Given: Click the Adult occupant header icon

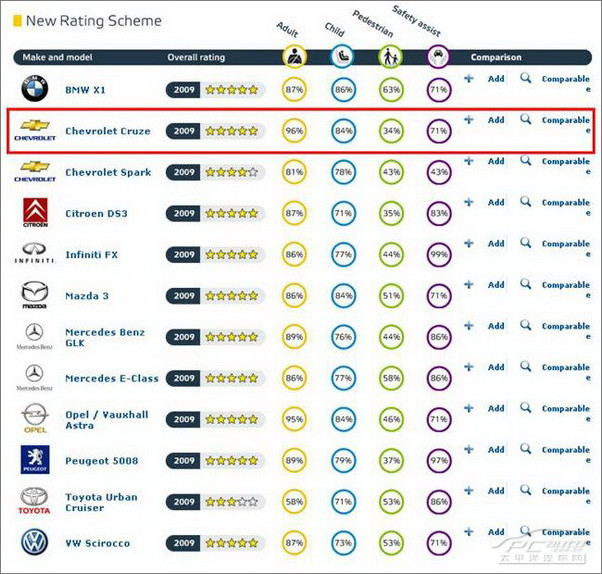Looking at the screenshot, I should [x=294, y=57].
